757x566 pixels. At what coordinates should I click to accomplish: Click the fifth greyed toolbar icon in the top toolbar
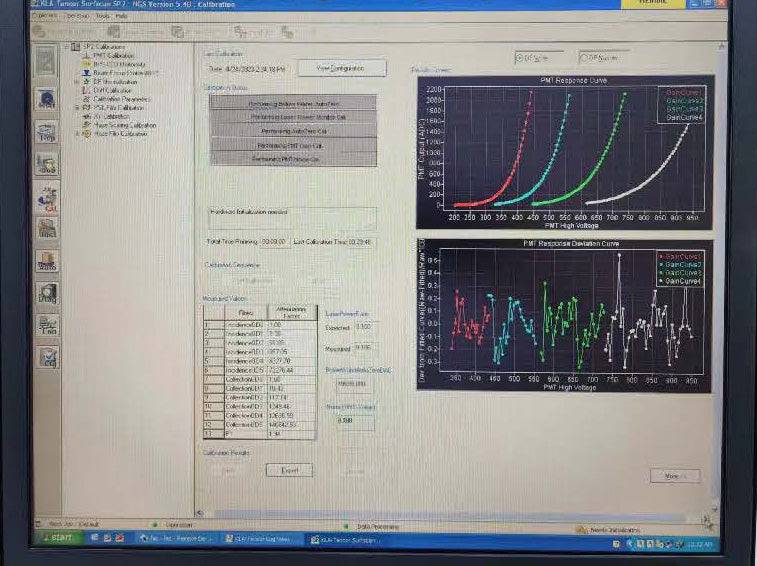pos(287,32)
